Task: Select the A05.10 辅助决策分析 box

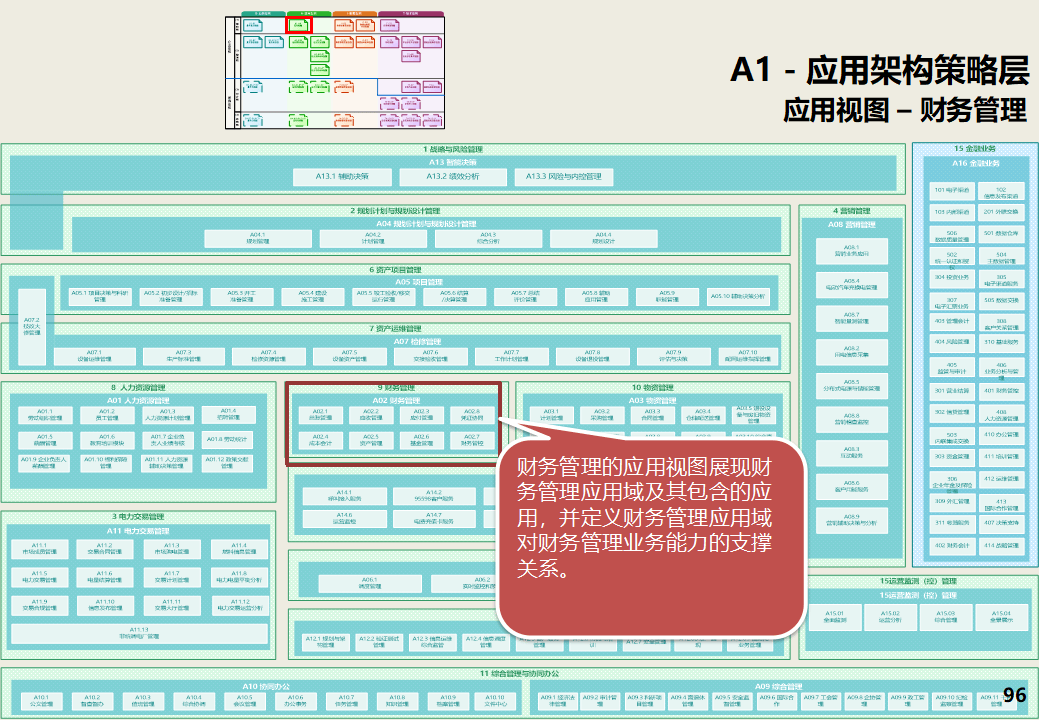Action: point(738,296)
